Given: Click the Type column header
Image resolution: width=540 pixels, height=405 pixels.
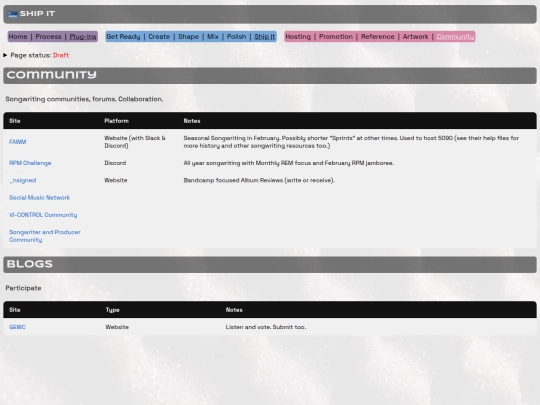Looking at the screenshot, I should pyautogui.click(x=113, y=310).
